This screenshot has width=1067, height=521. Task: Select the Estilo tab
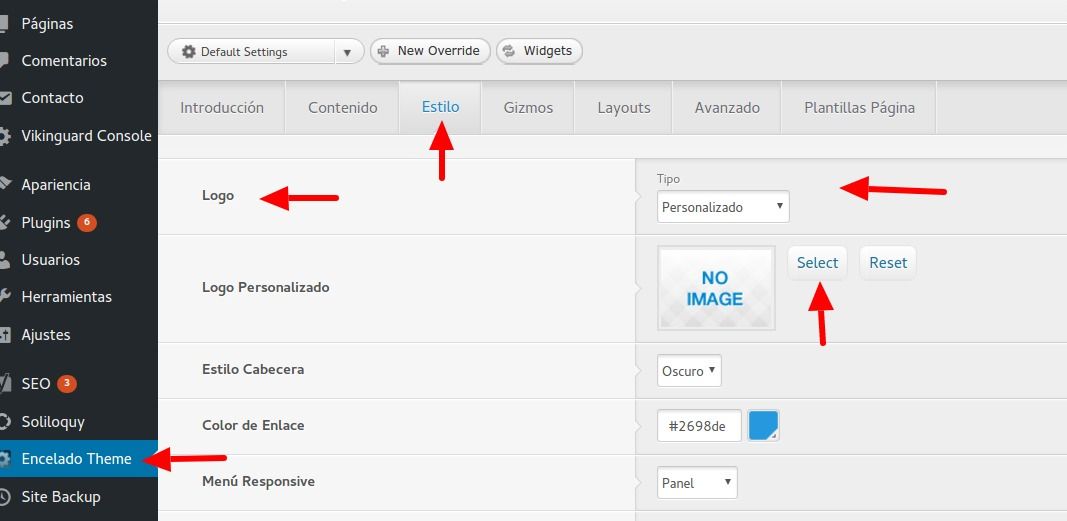(440, 107)
